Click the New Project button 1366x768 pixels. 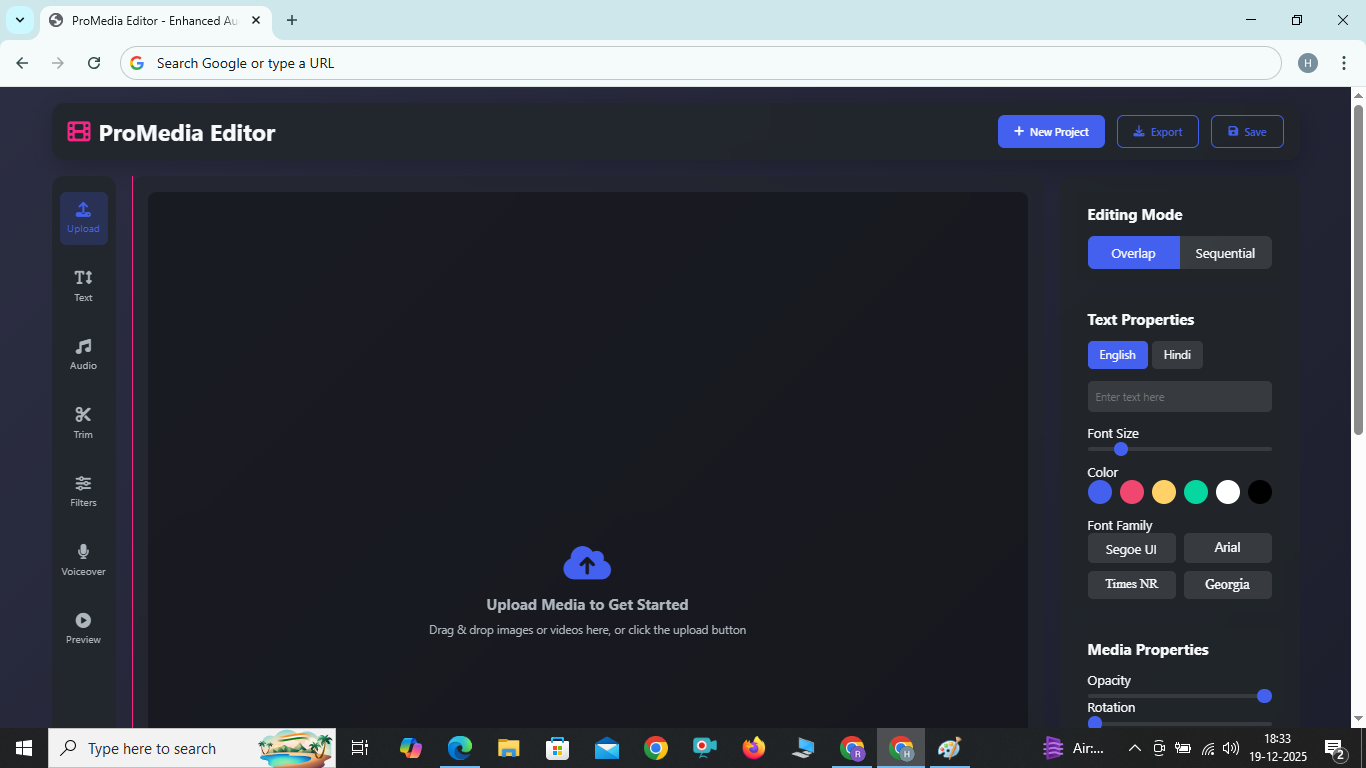pyautogui.click(x=1051, y=131)
